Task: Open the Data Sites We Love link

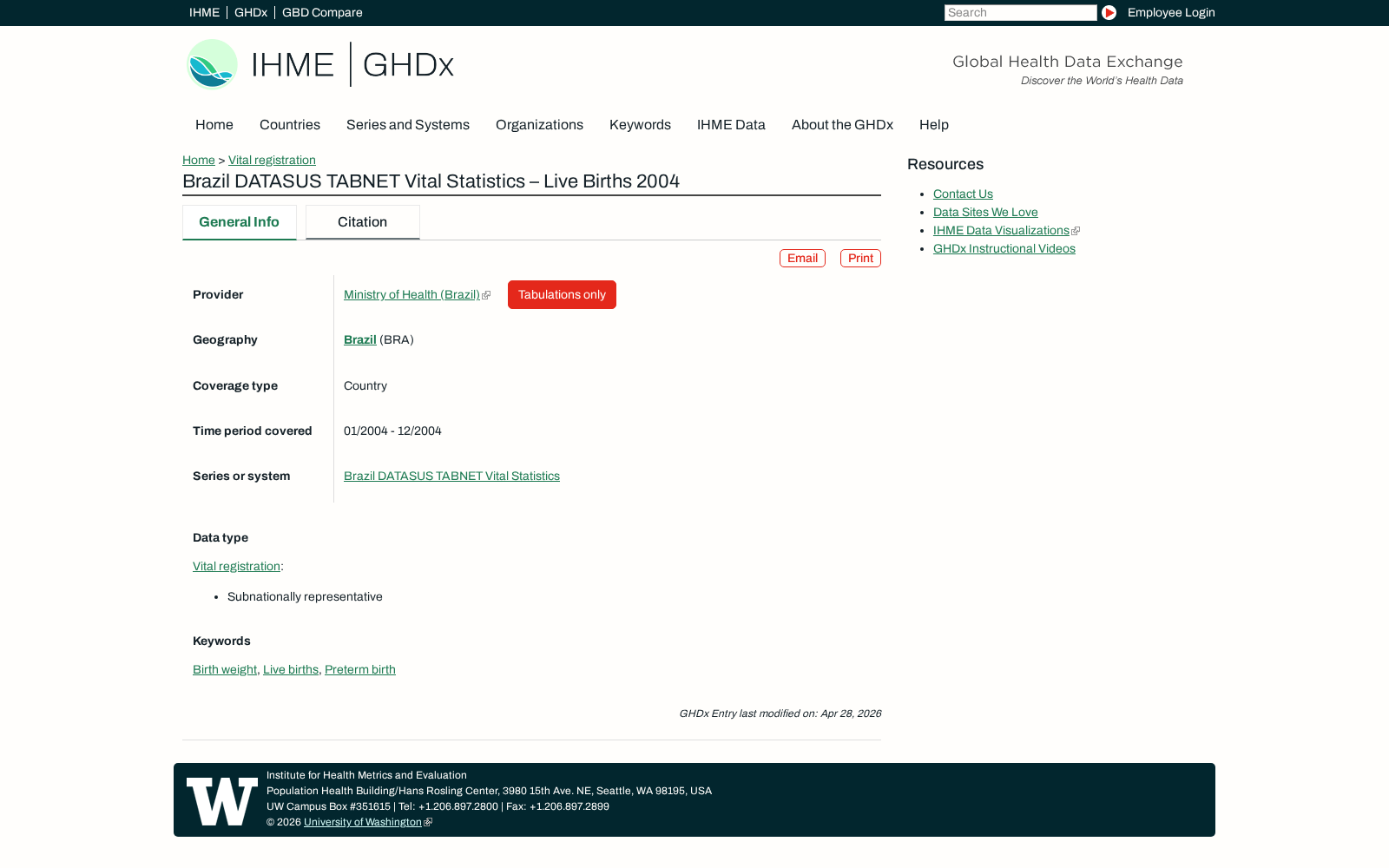Action: (985, 212)
